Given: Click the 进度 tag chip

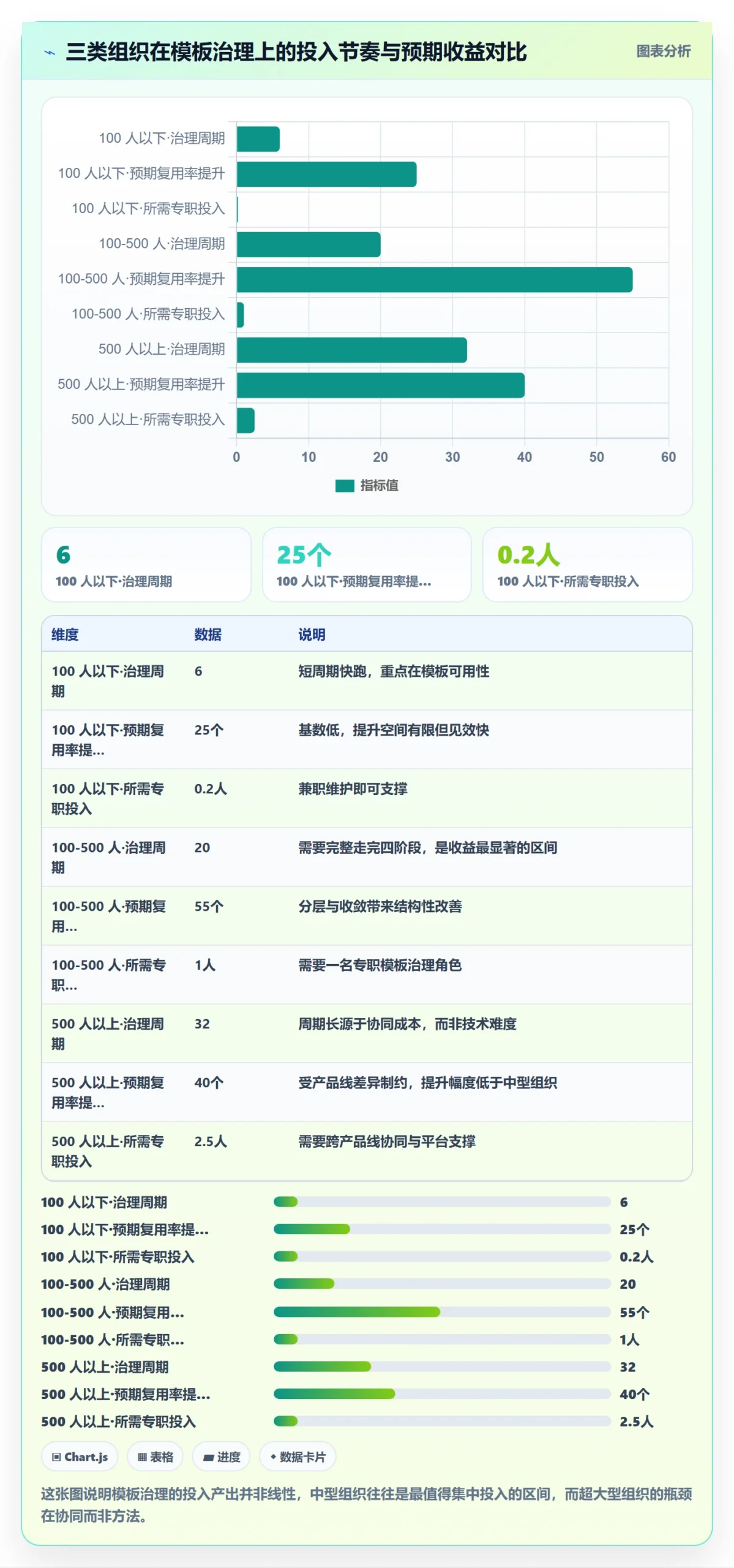Looking at the screenshot, I should tap(222, 1457).
